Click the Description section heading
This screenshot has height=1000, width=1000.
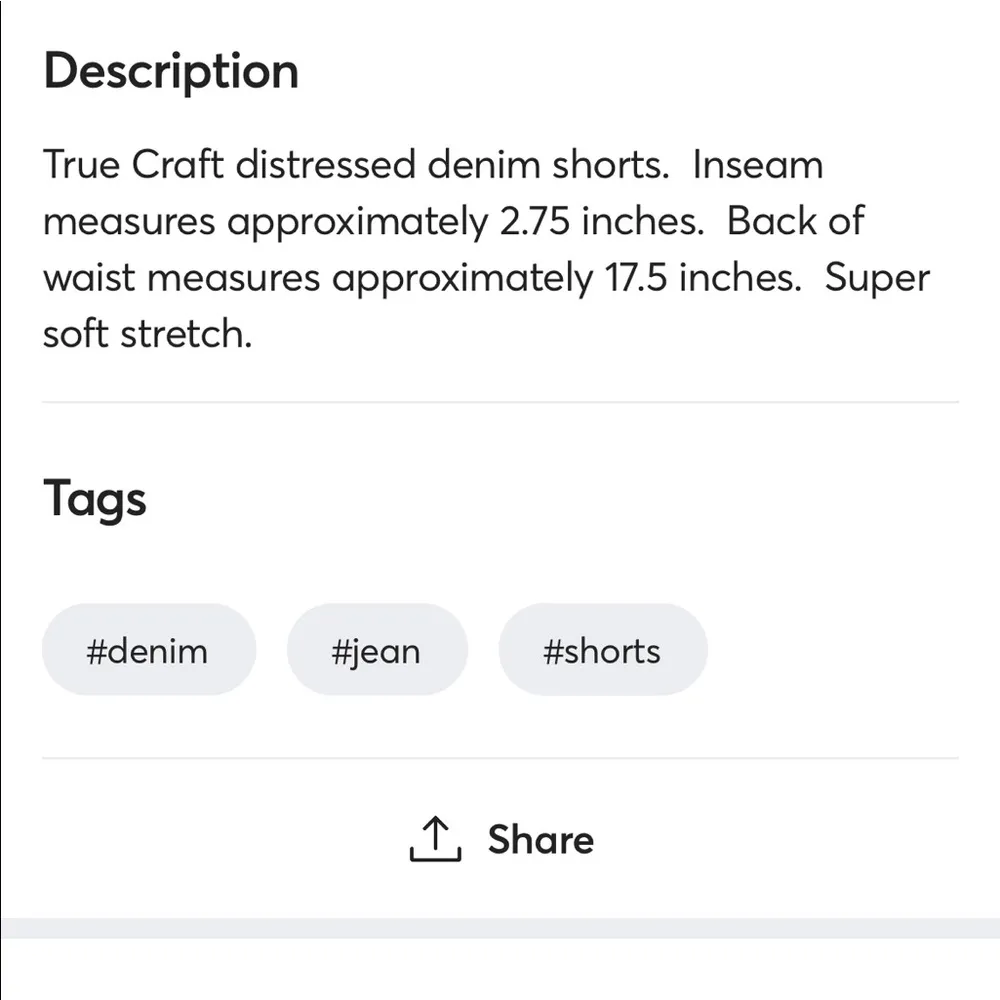171,72
